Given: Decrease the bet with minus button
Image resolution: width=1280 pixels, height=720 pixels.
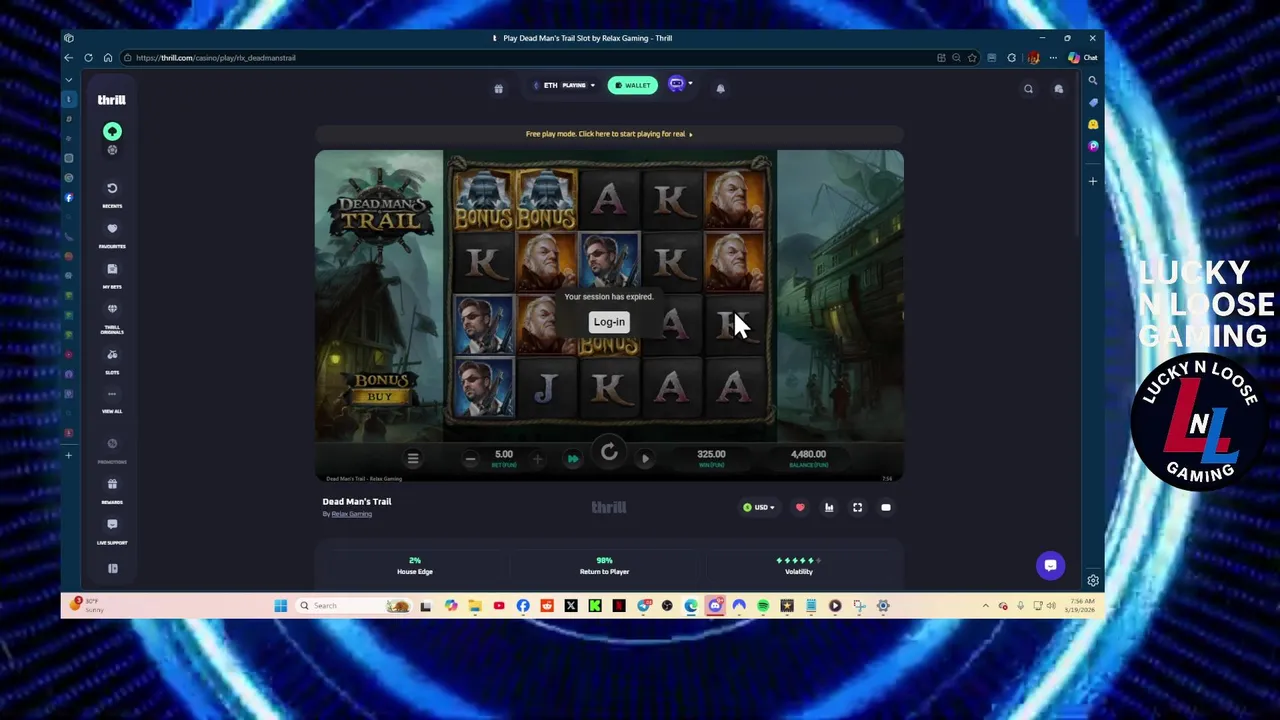Looking at the screenshot, I should (470, 459).
